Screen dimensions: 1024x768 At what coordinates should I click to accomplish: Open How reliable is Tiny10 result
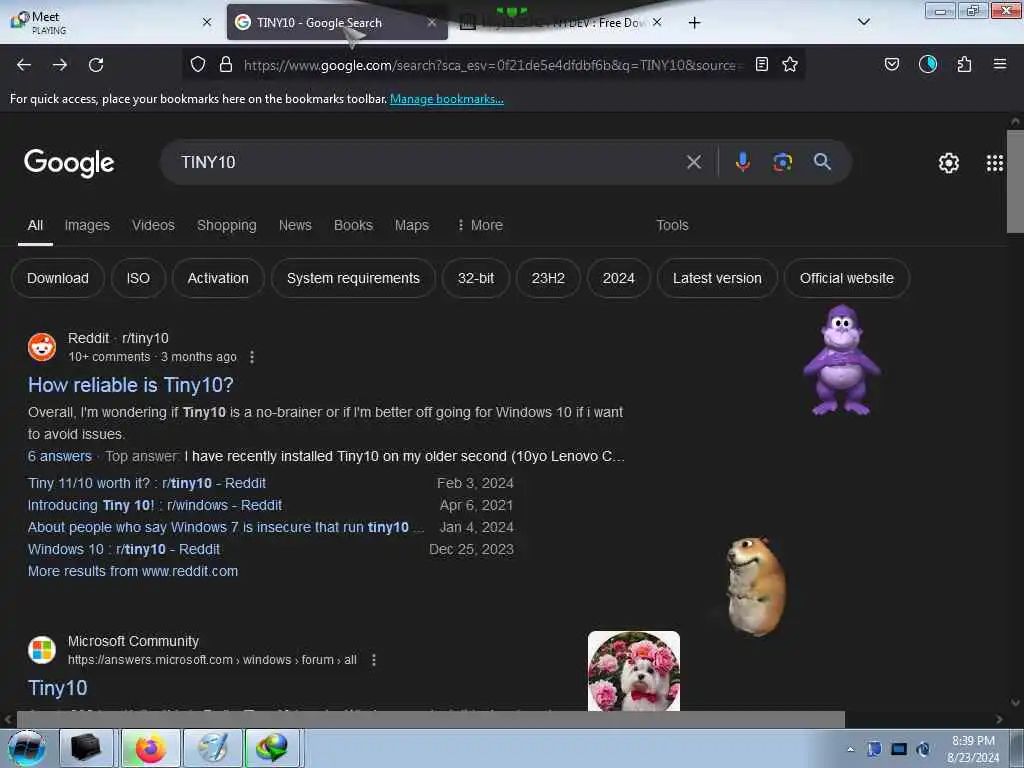131,385
